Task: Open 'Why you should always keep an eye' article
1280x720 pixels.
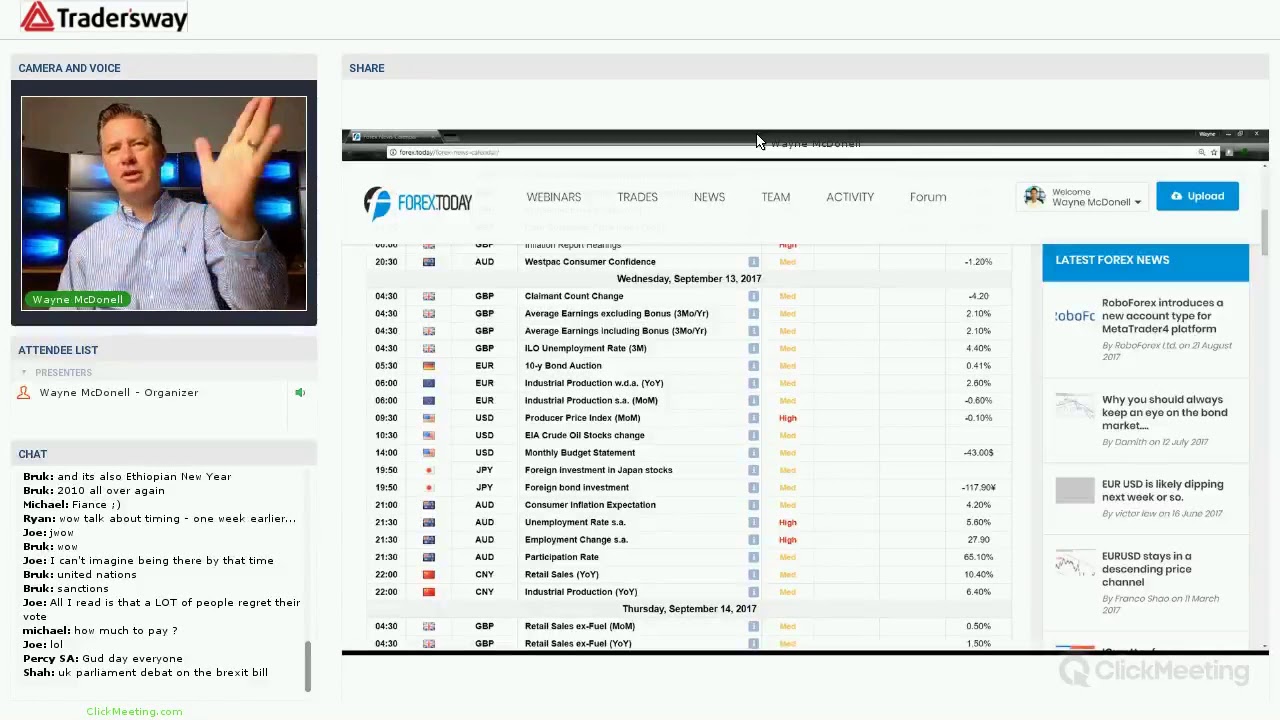Action: point(1164,412)
